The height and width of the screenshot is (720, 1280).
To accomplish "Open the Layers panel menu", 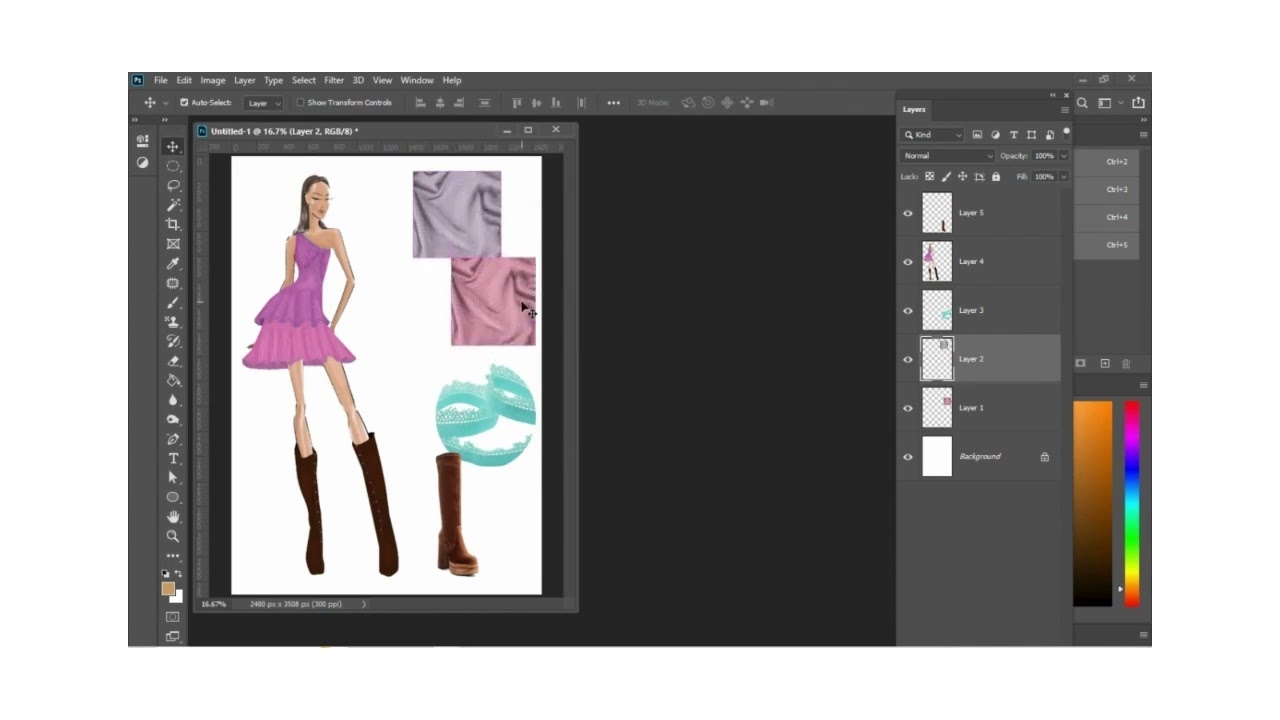I will 1064,110.
